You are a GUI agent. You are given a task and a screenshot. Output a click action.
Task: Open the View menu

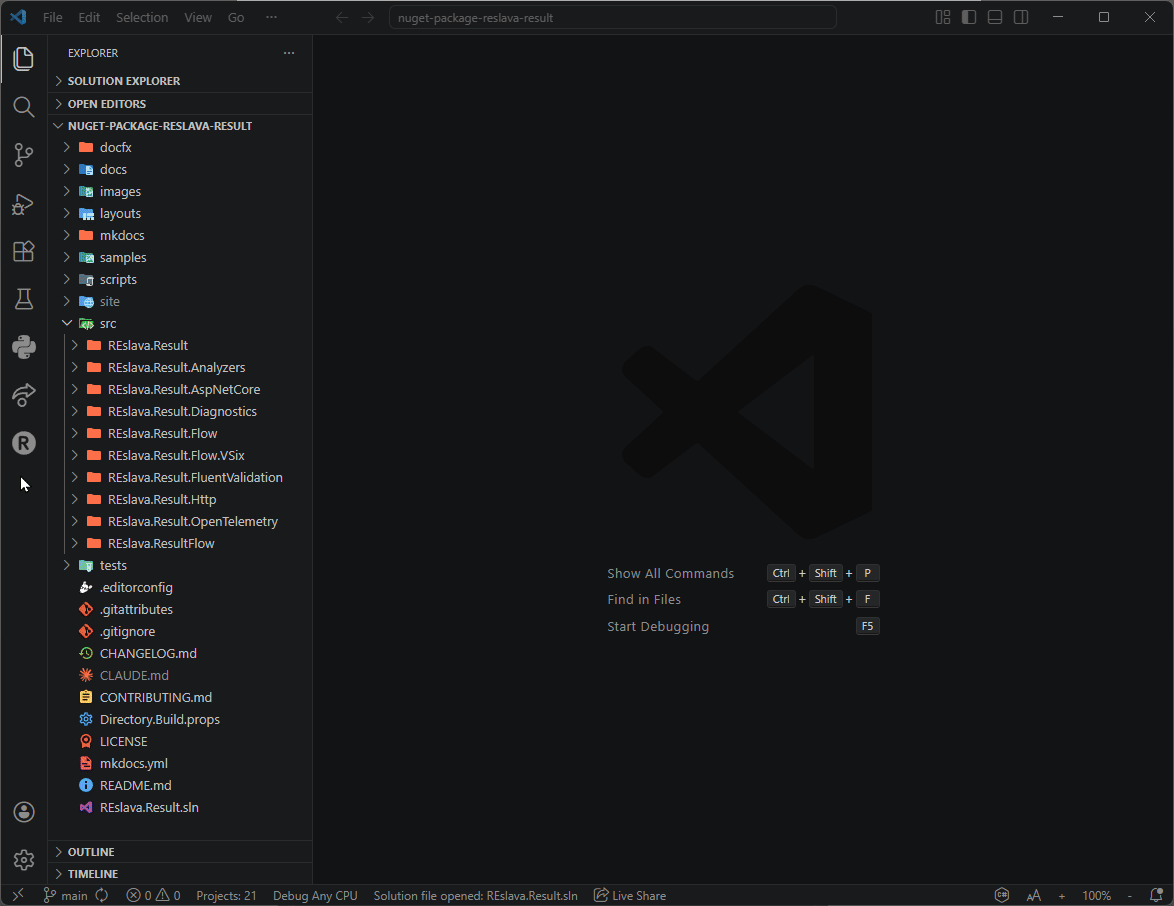point(198,17)
